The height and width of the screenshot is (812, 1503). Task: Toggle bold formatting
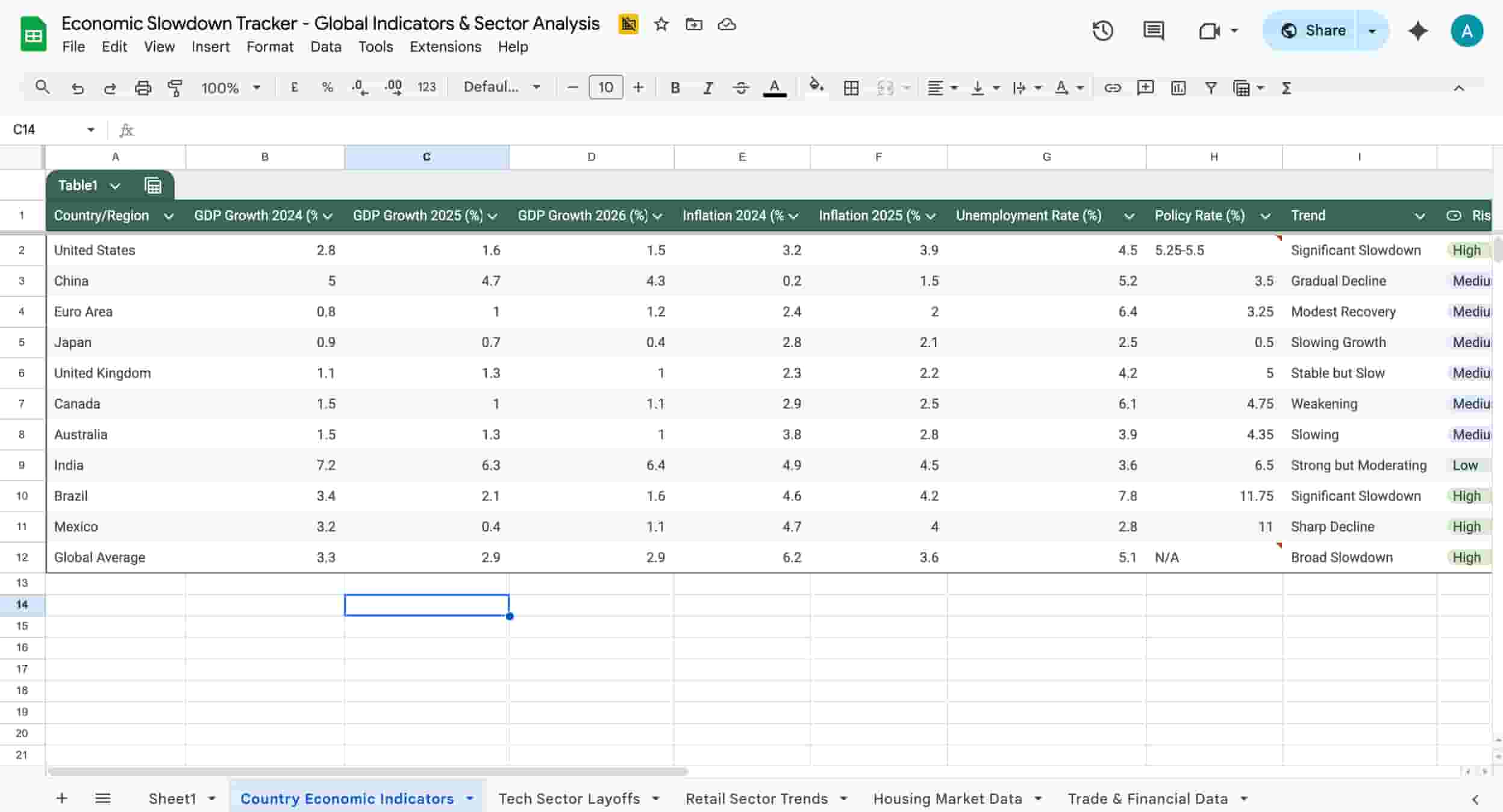click(x=675, y=88)
